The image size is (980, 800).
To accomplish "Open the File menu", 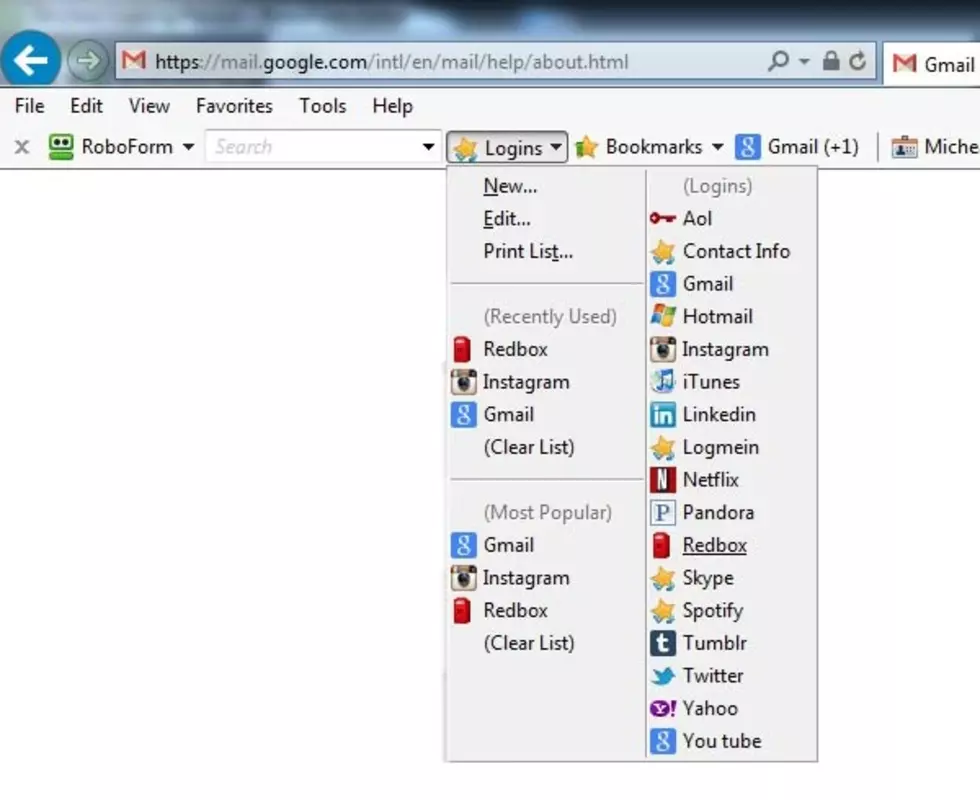I will [29, 106].
